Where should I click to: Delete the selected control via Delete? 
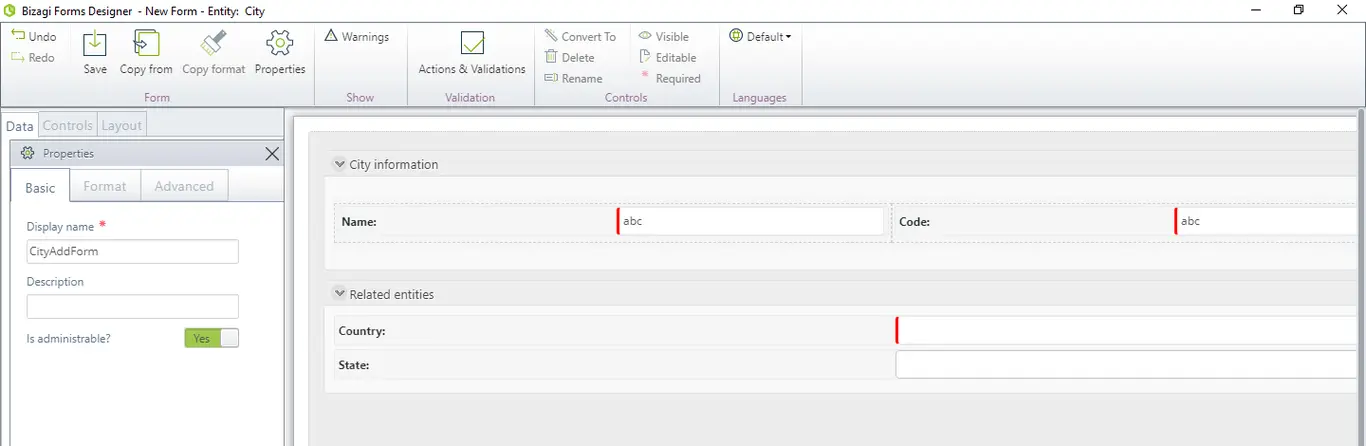click(569, 57)
